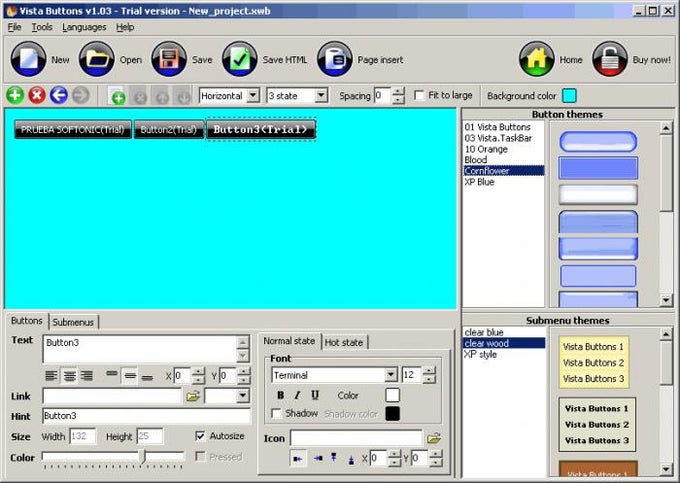This screenshot has height=483, width=680.
Task: Toggle bold font style
Action: (281, 395)
